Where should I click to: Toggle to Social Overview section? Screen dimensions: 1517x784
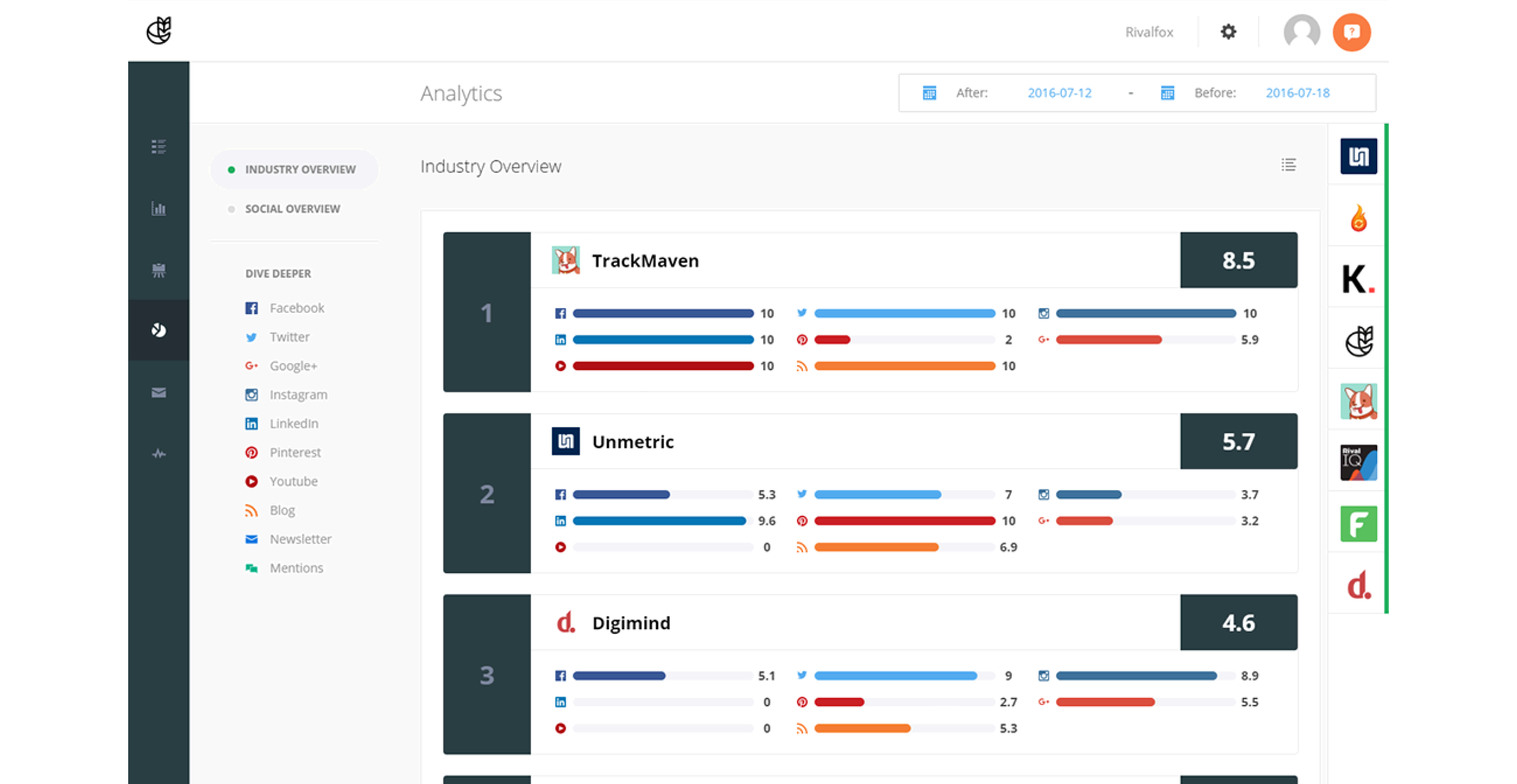tap(294, 208)
